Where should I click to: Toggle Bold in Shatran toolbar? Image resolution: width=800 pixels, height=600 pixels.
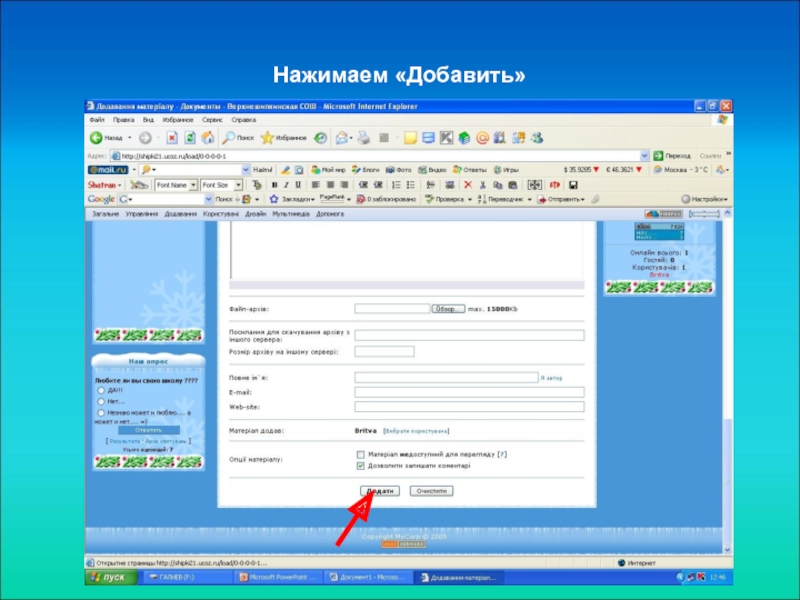point(274,185)
